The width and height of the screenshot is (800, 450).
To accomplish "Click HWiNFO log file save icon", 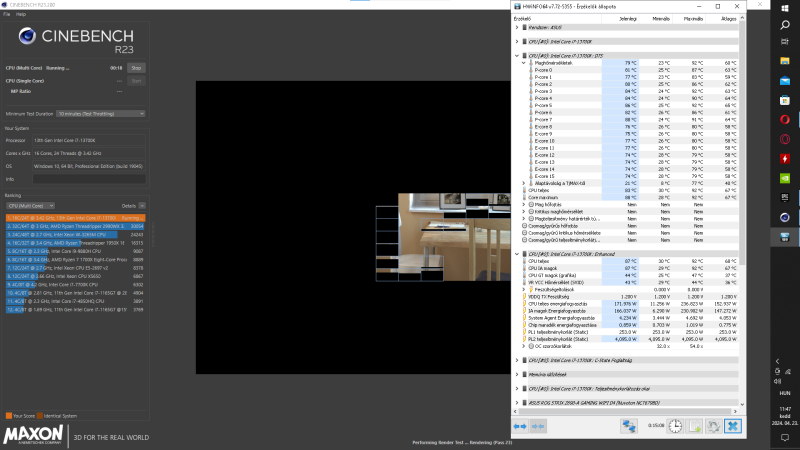I will [x=694, y=426].
